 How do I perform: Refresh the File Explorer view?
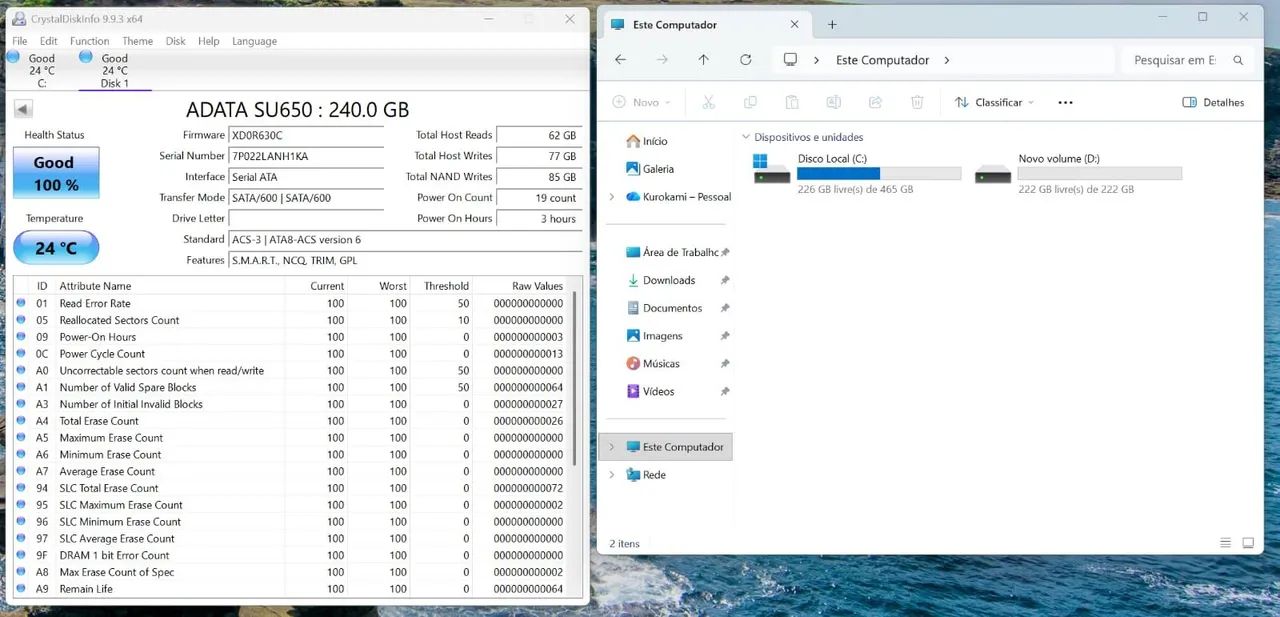(x=746, y=60)
